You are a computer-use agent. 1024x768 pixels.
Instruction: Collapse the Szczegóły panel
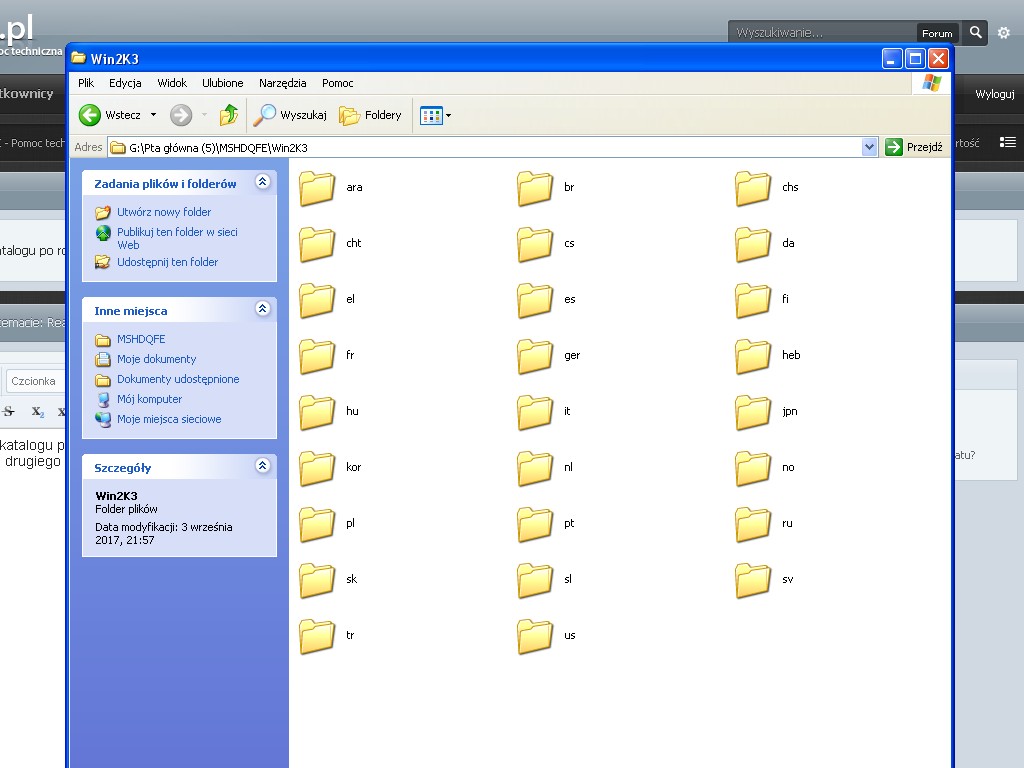tap(263, 465)
